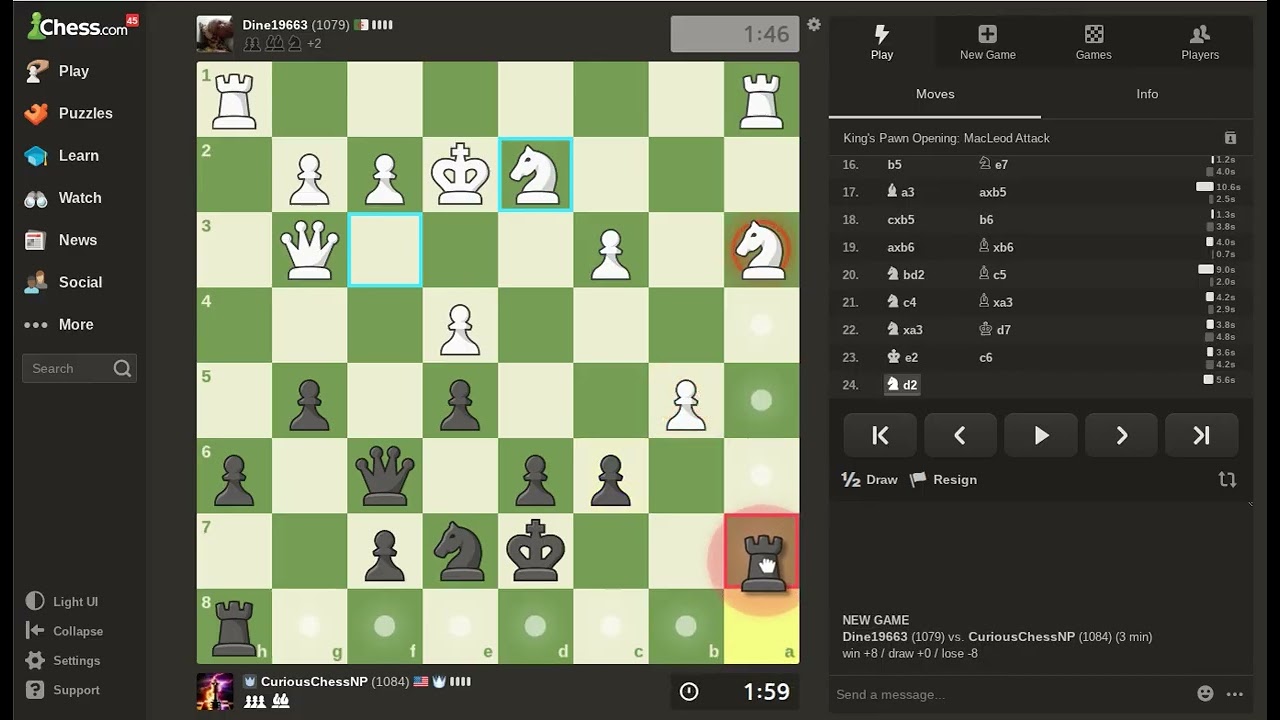1280x720 pixels.
Task: Open the Chess.com home logo
Action: [82, 26]
